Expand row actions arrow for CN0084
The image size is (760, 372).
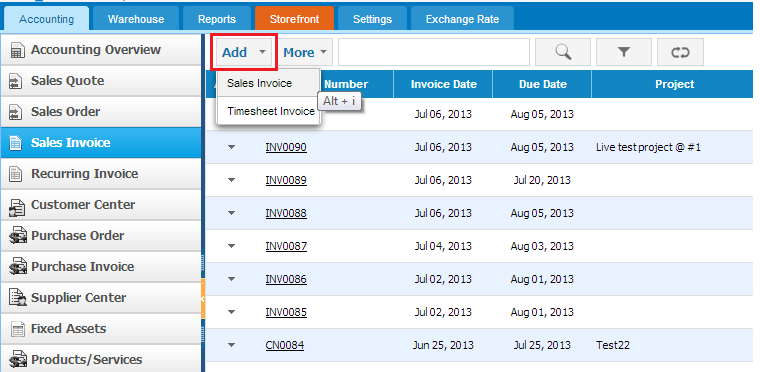pos(231,345)
